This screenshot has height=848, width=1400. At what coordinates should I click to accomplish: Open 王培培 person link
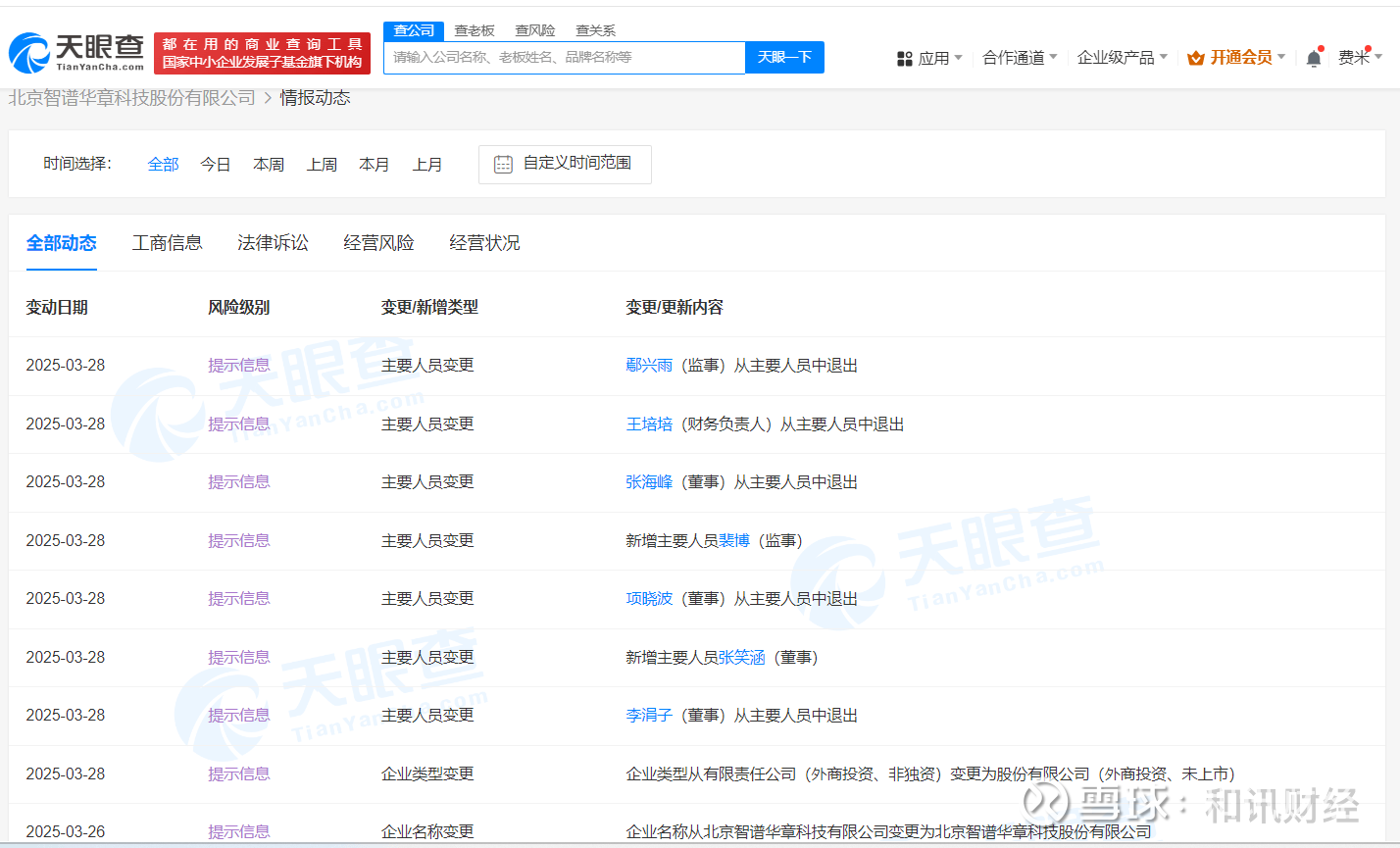point(649,424)
